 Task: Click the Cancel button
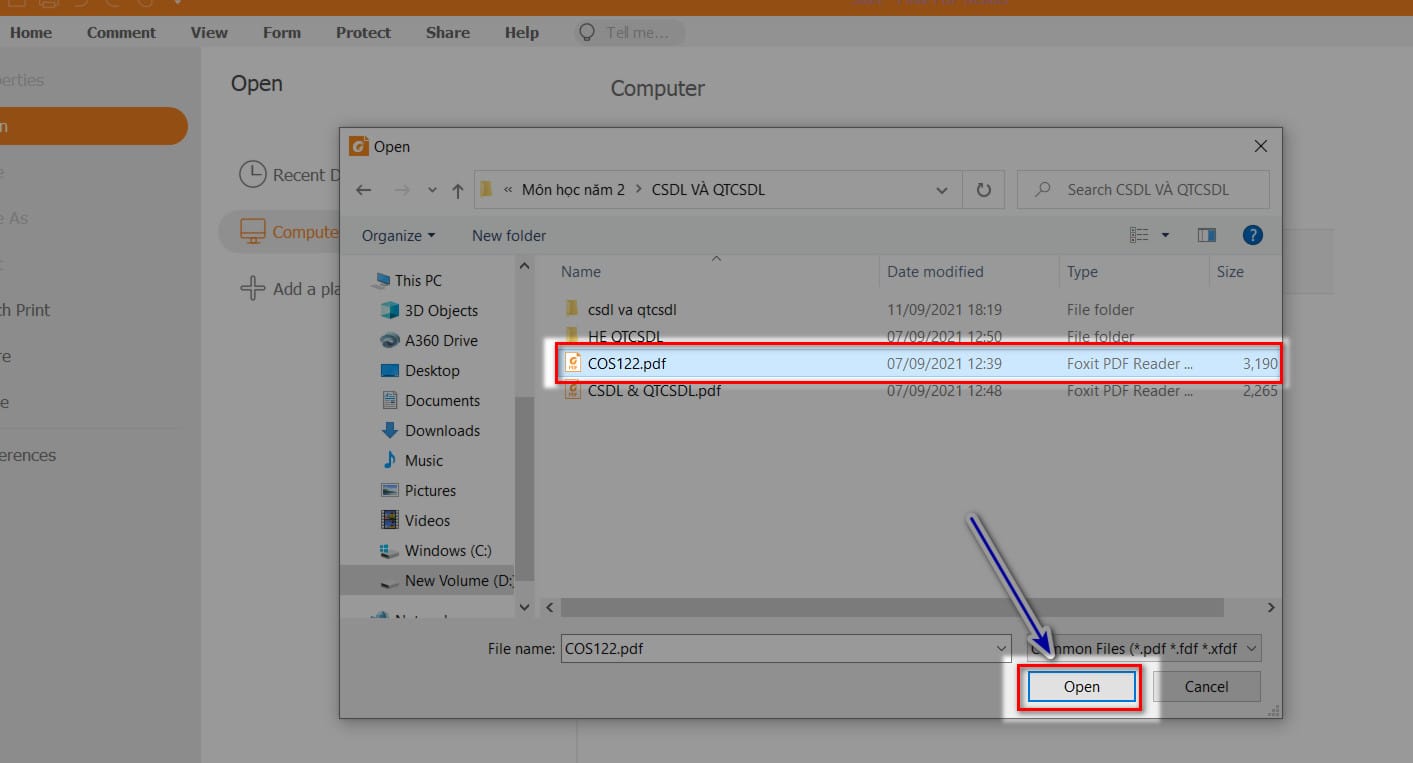tap(1206, 687)
